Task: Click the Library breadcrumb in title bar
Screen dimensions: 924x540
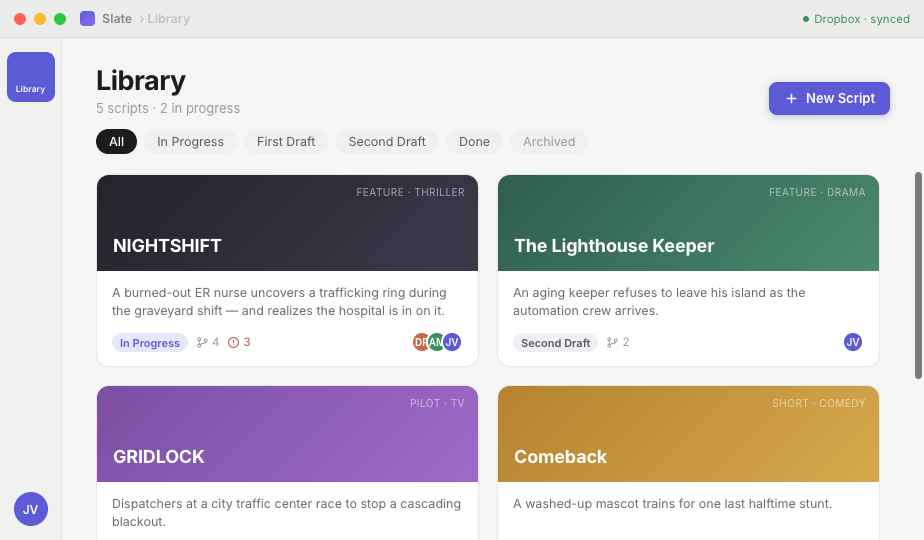Action: pos(169,19)
